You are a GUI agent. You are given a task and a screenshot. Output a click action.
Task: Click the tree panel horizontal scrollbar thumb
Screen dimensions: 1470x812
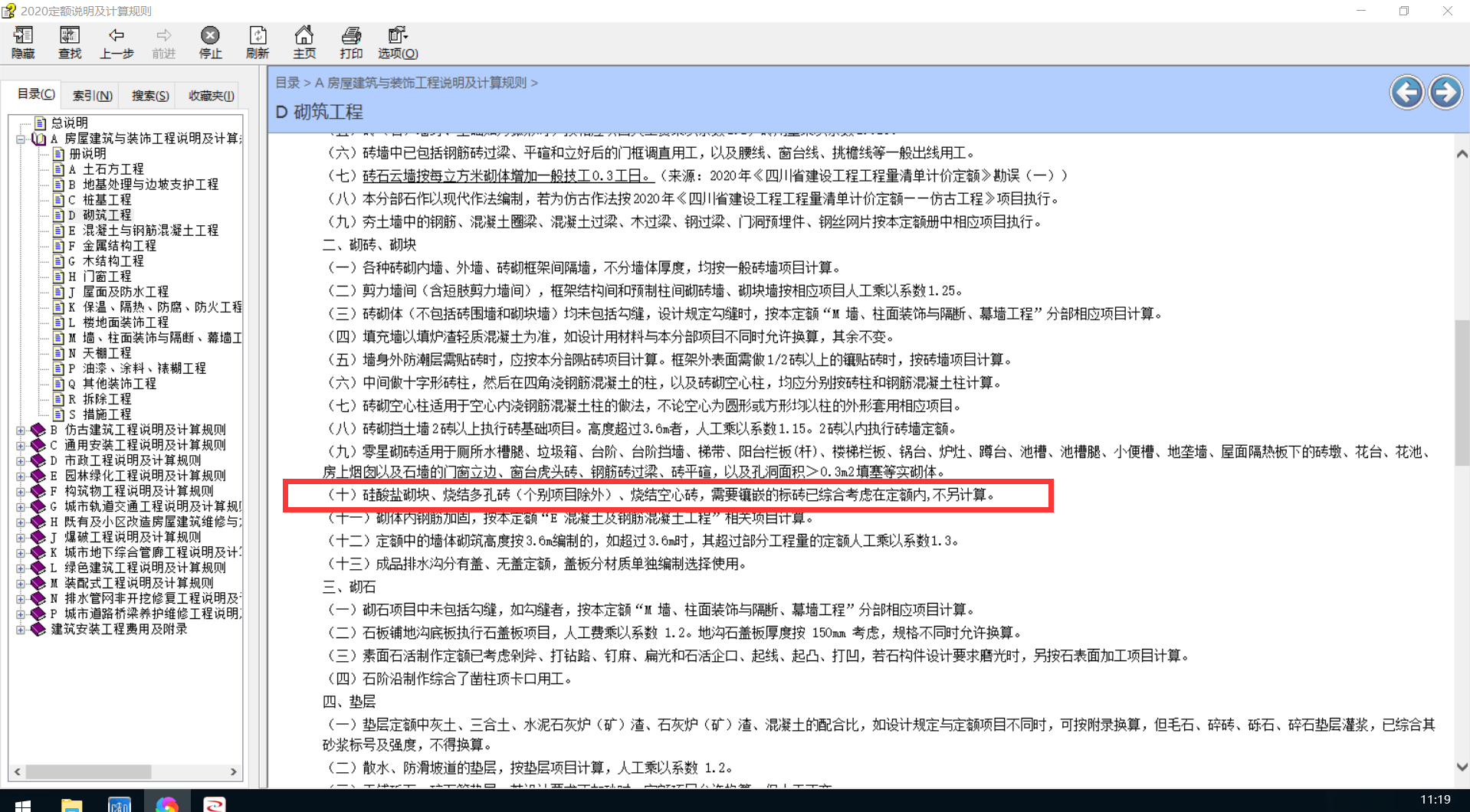tap(88, 771)
